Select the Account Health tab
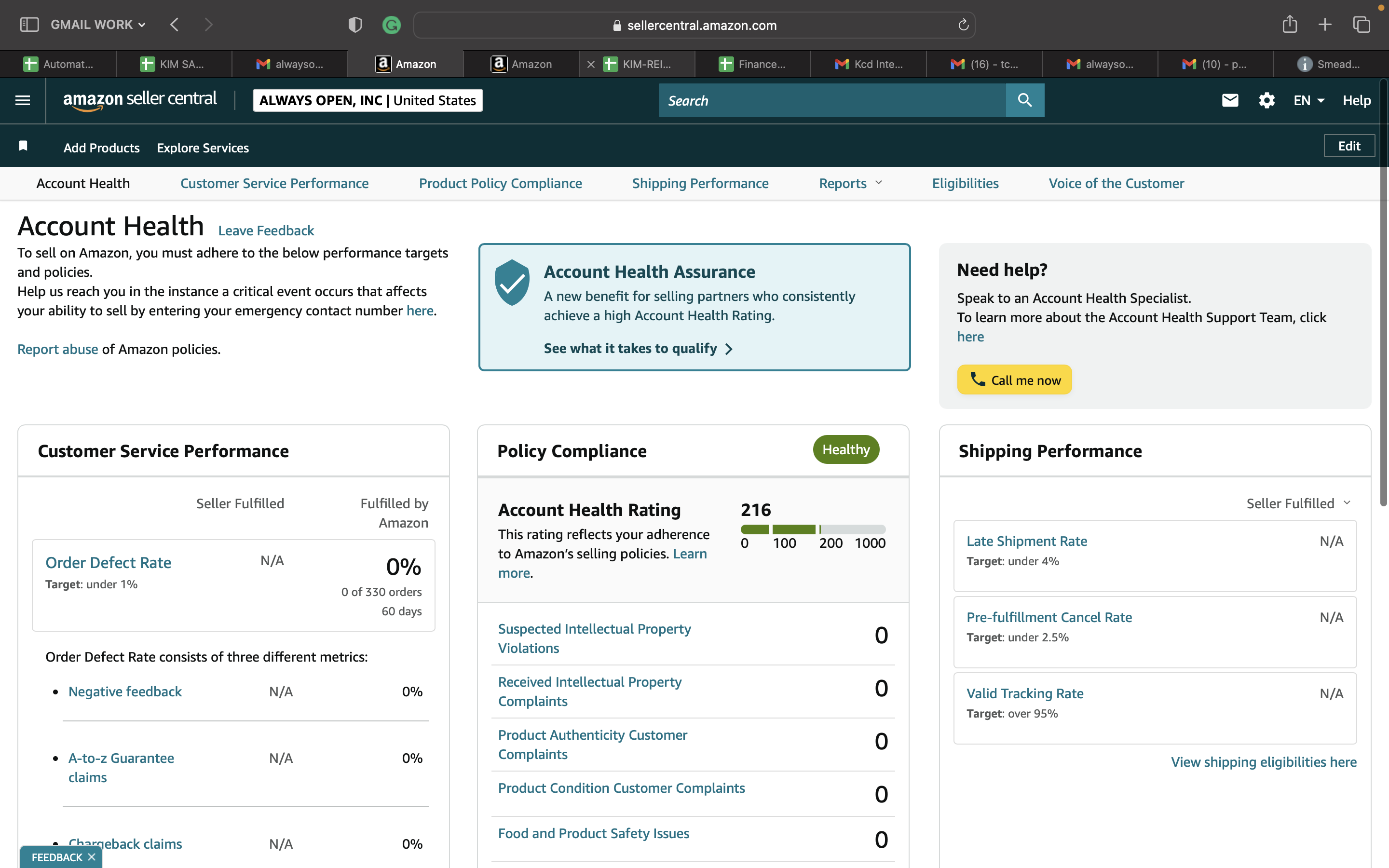The image size is (1389, 868). click(x=83, y=183)
